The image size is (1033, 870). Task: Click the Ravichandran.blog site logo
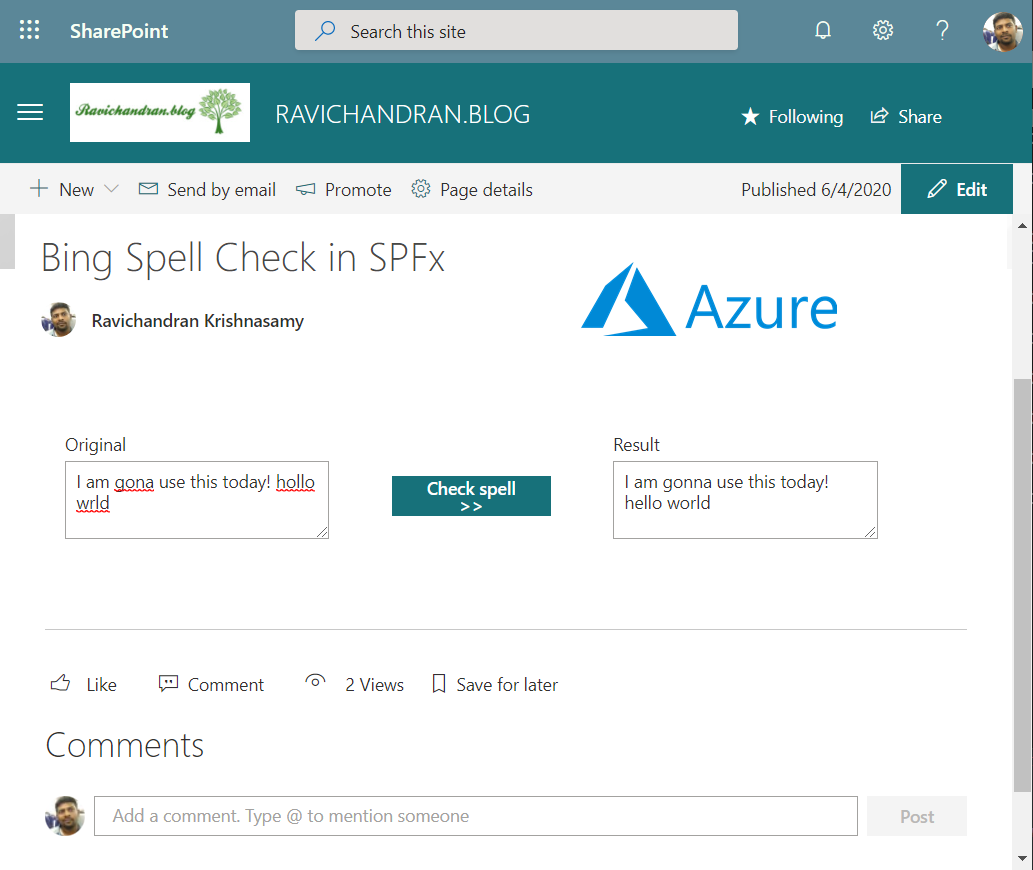[x=160, y=112]
